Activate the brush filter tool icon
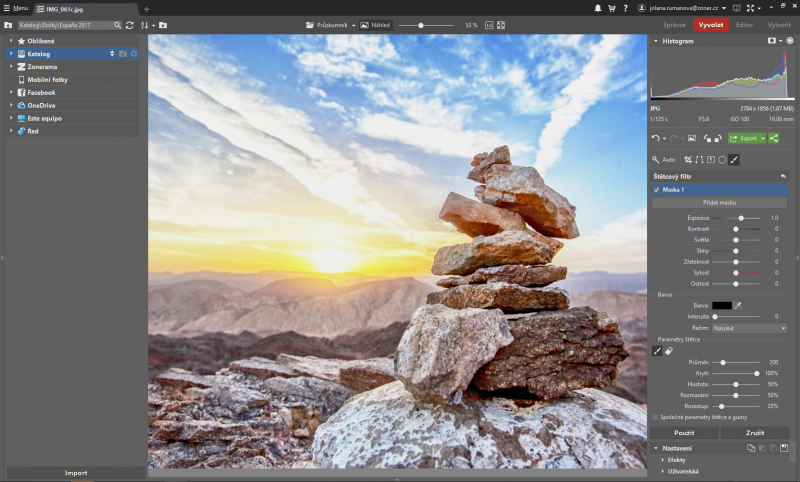This screenshot has width=800, height=482. (x=733, y=159)
